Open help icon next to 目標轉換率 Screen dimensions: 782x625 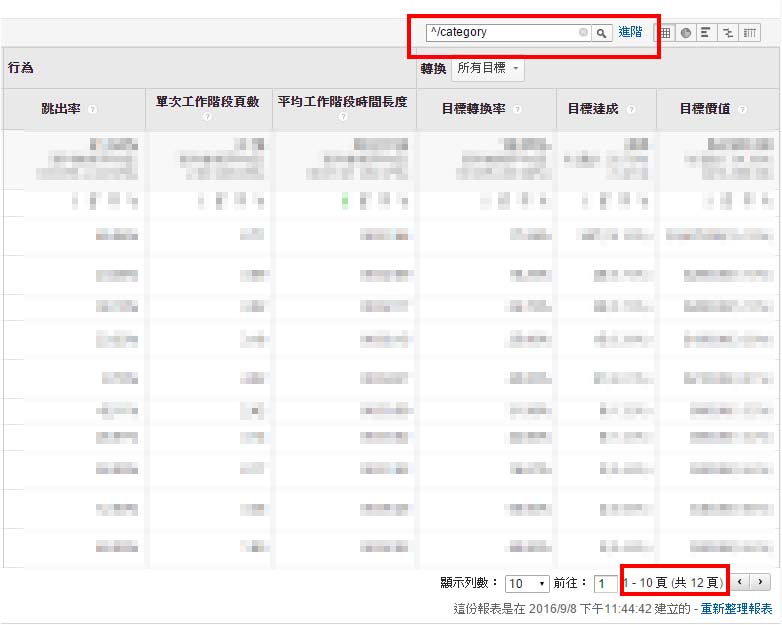pos(517,109)
